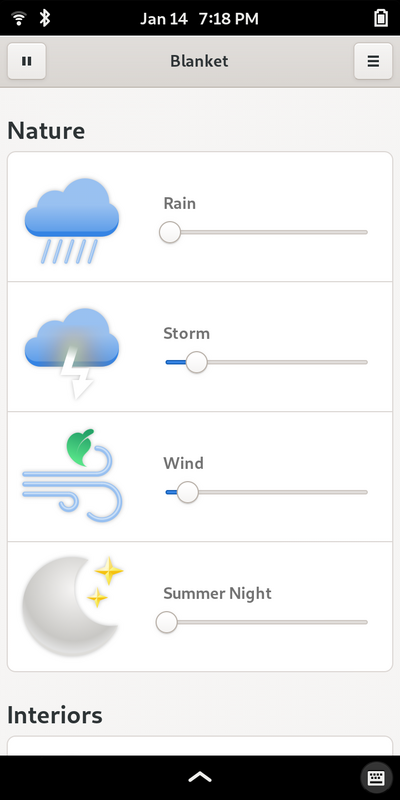Click the battery status icon

pyautogui.click(x=381, y=18)
